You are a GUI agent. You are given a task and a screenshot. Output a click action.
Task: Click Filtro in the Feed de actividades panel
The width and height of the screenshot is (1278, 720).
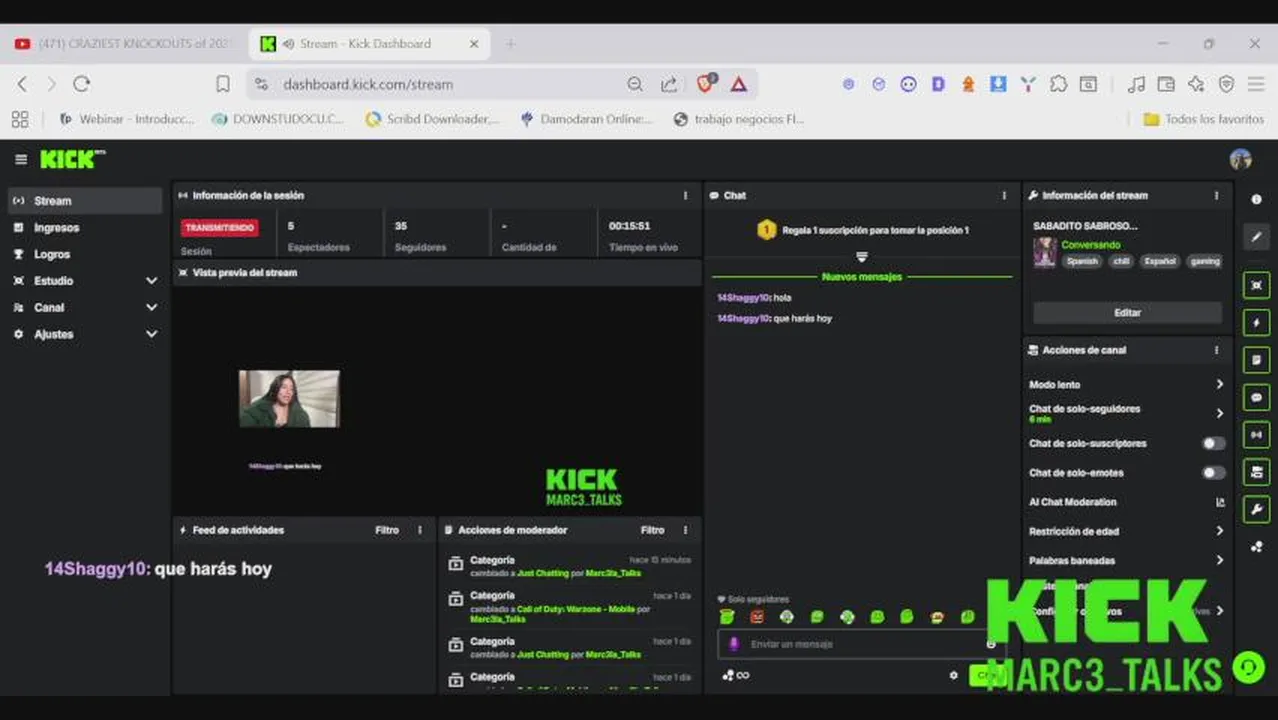coord(387,530)
